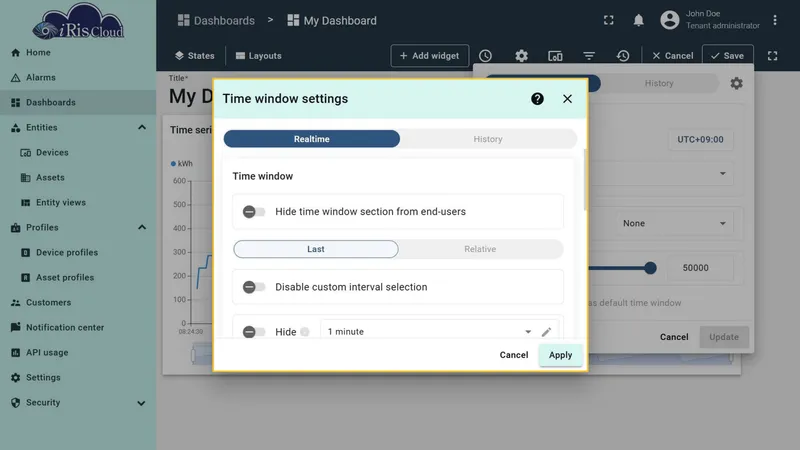The image size is (800, 450).
Task: Click My Dashboard breadcrumb
Action: pyautogui.click(x=332, y=20)
